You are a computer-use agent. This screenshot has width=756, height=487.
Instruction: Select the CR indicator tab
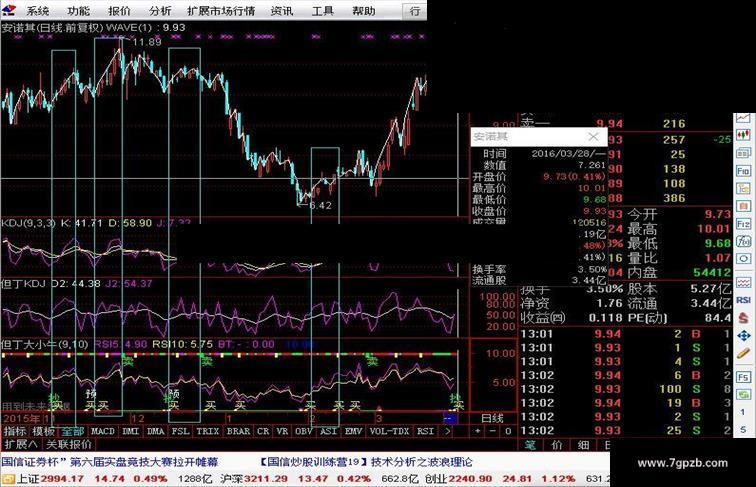point(263,431)
